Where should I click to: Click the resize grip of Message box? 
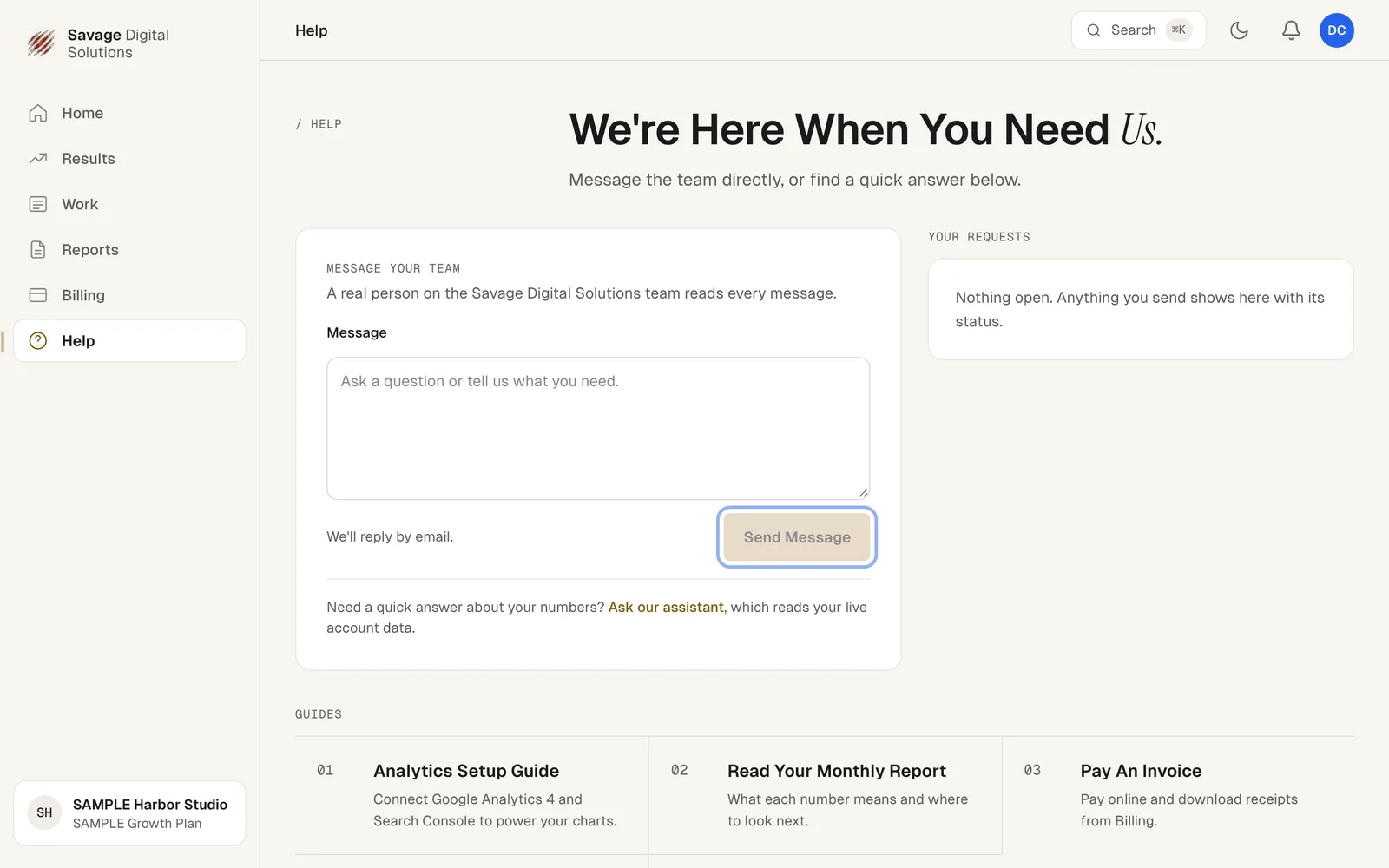click(863, 492)
